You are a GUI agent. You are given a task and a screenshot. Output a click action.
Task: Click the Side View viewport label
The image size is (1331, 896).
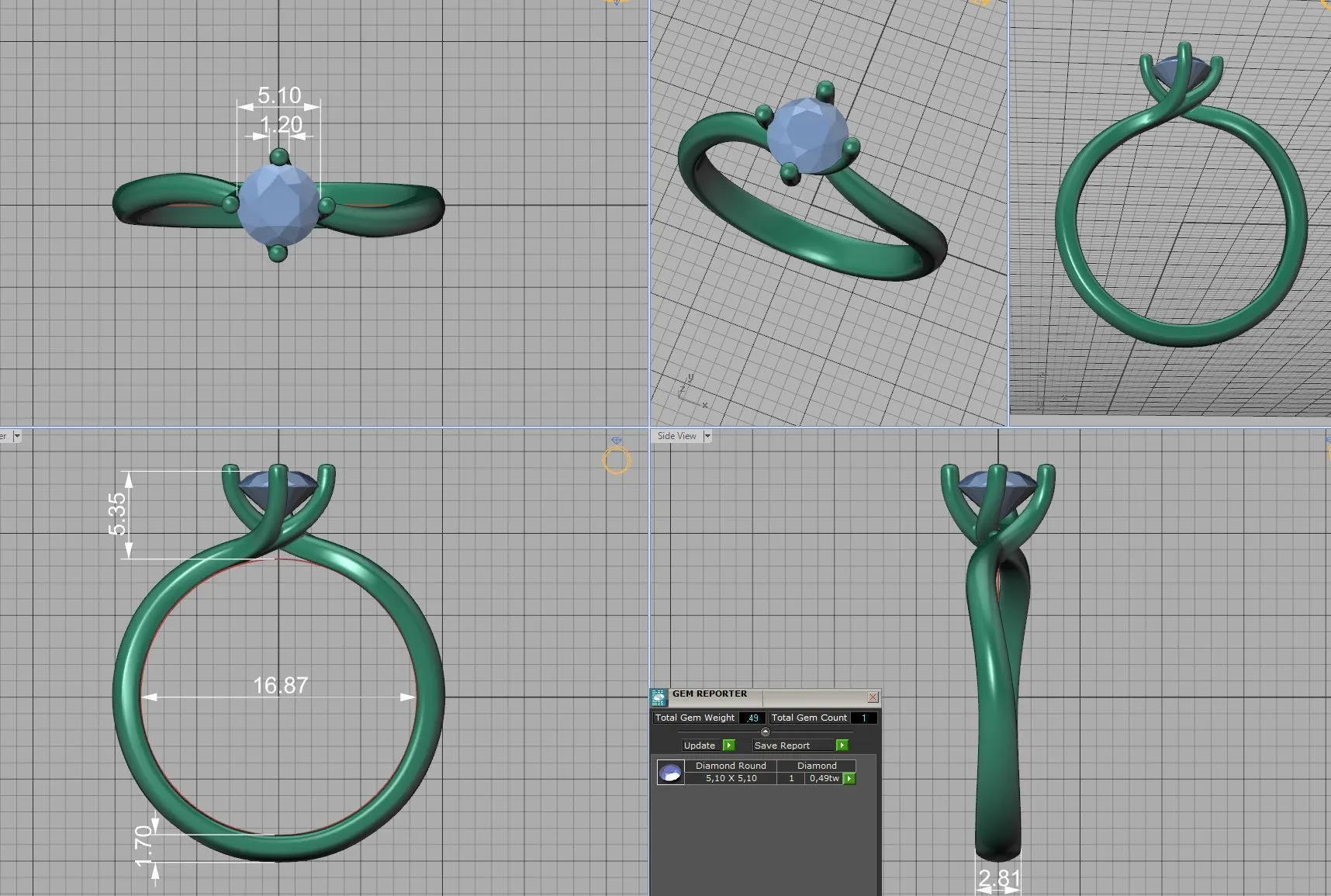pos(676,436)
